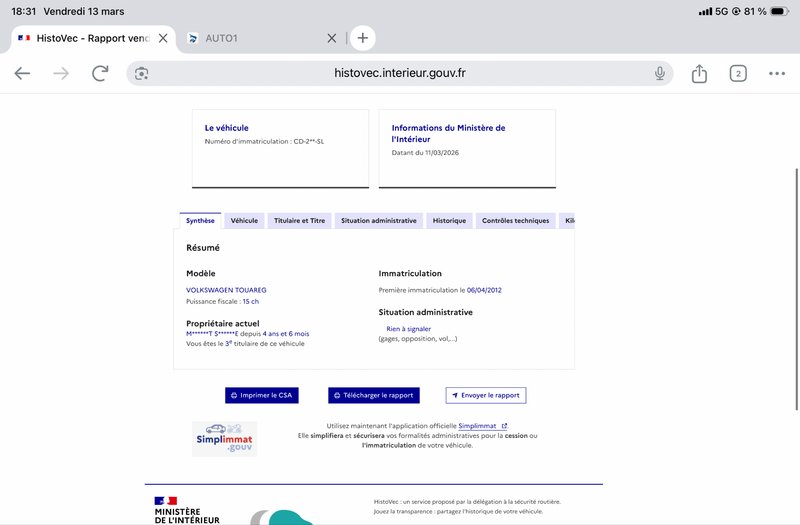Switch to the AUTO1 tab

[x=262, y=38]
